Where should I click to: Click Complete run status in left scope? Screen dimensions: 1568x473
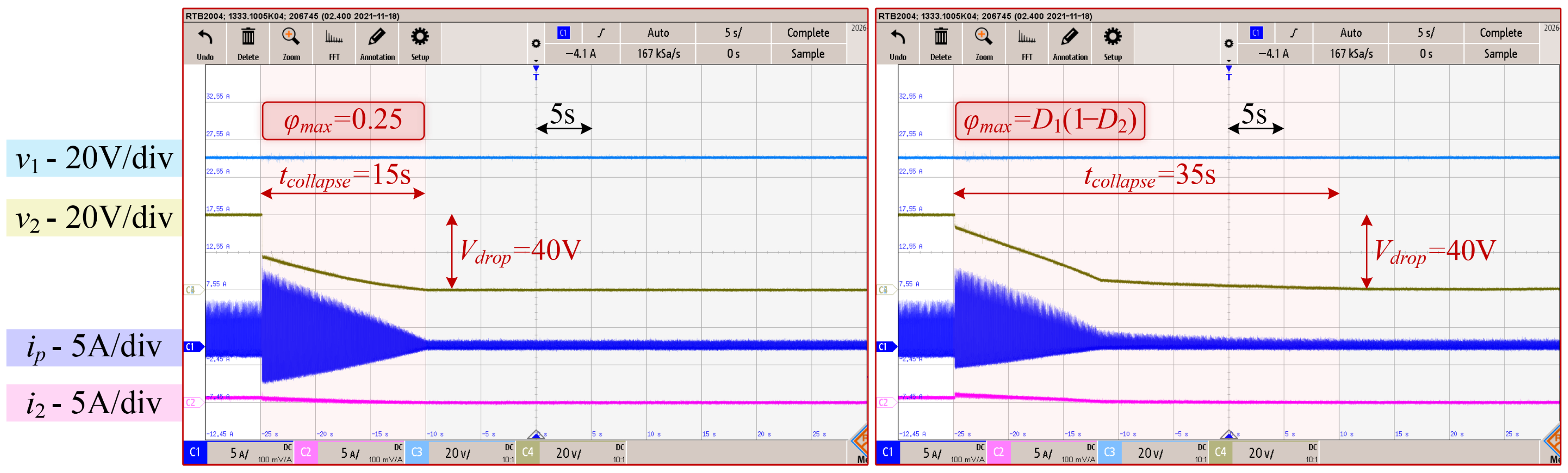[808, 33]
